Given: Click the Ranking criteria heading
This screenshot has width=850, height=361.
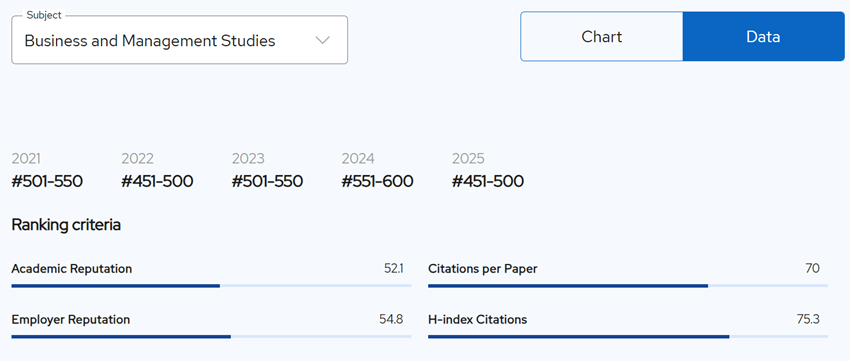Looking at the screenshot, I should coord(66,225).
